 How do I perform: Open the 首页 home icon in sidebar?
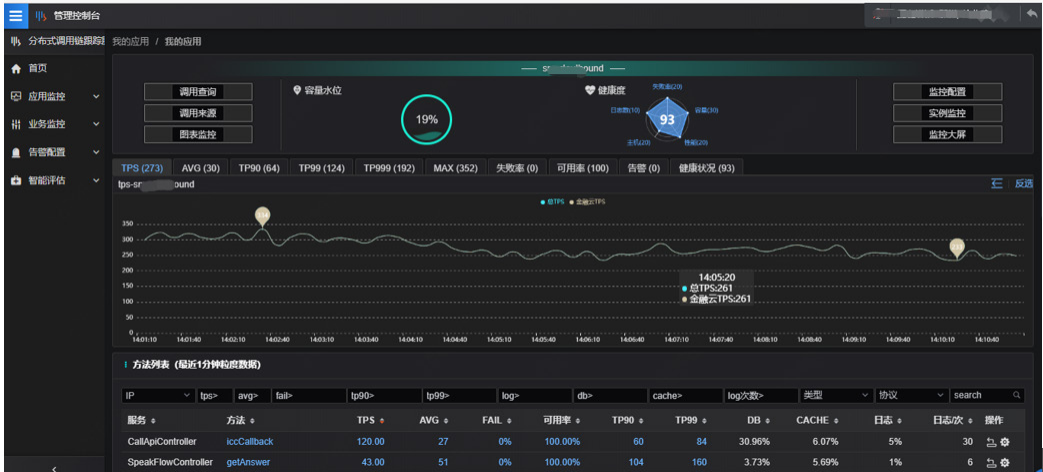click(x=17, y=68)
